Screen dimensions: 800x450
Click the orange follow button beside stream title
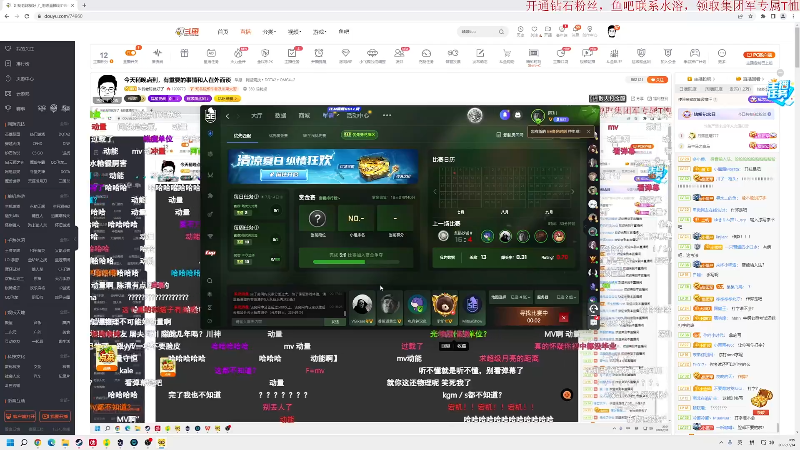coord(657,80)
